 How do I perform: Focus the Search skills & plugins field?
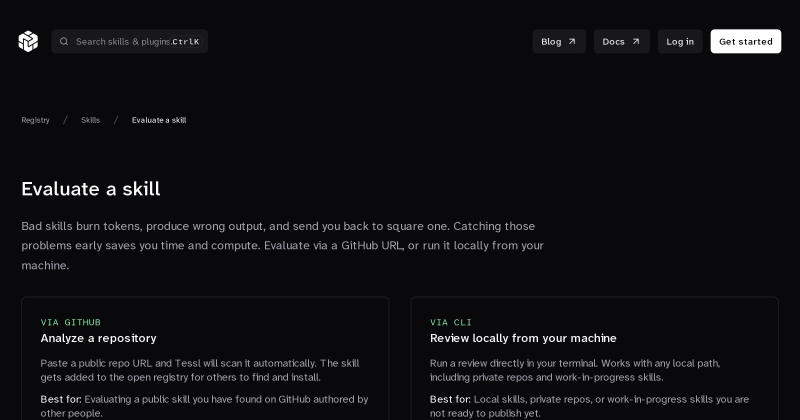pyautogui.click(x=130, y=41)
